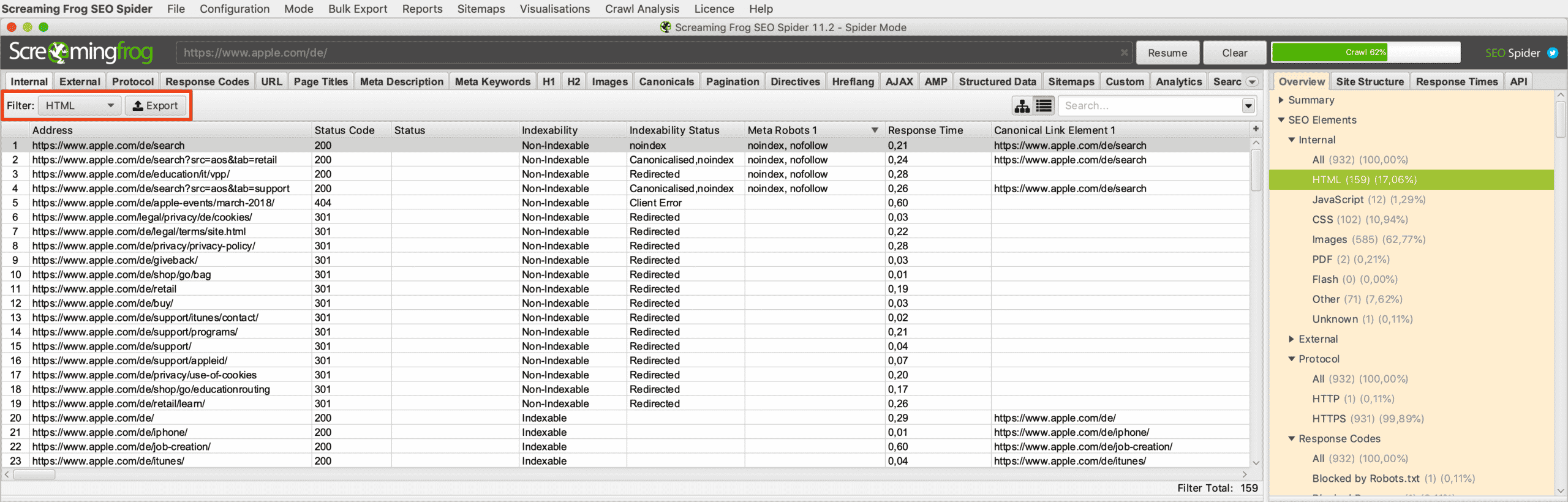Select row with apple-events/march-2018/ address
Viewport: 1568px width, 502px height.
click(625, 203)
